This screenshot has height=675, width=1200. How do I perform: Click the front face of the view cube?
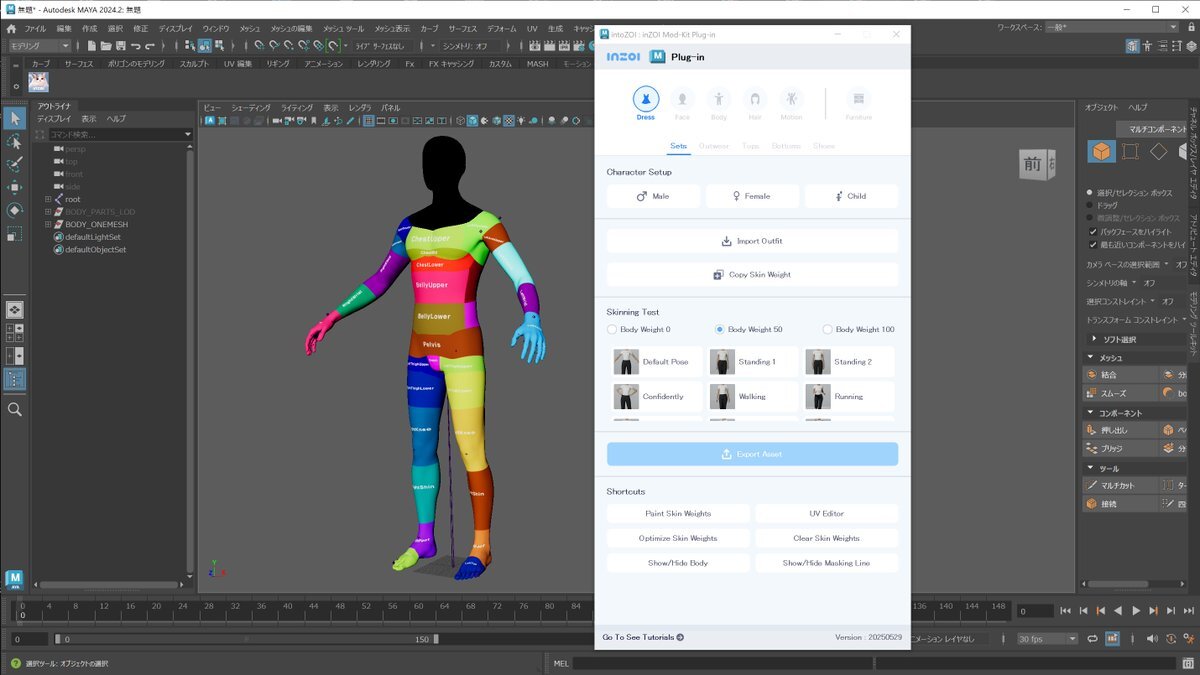pyautogui.click(x=1033, y=163)
